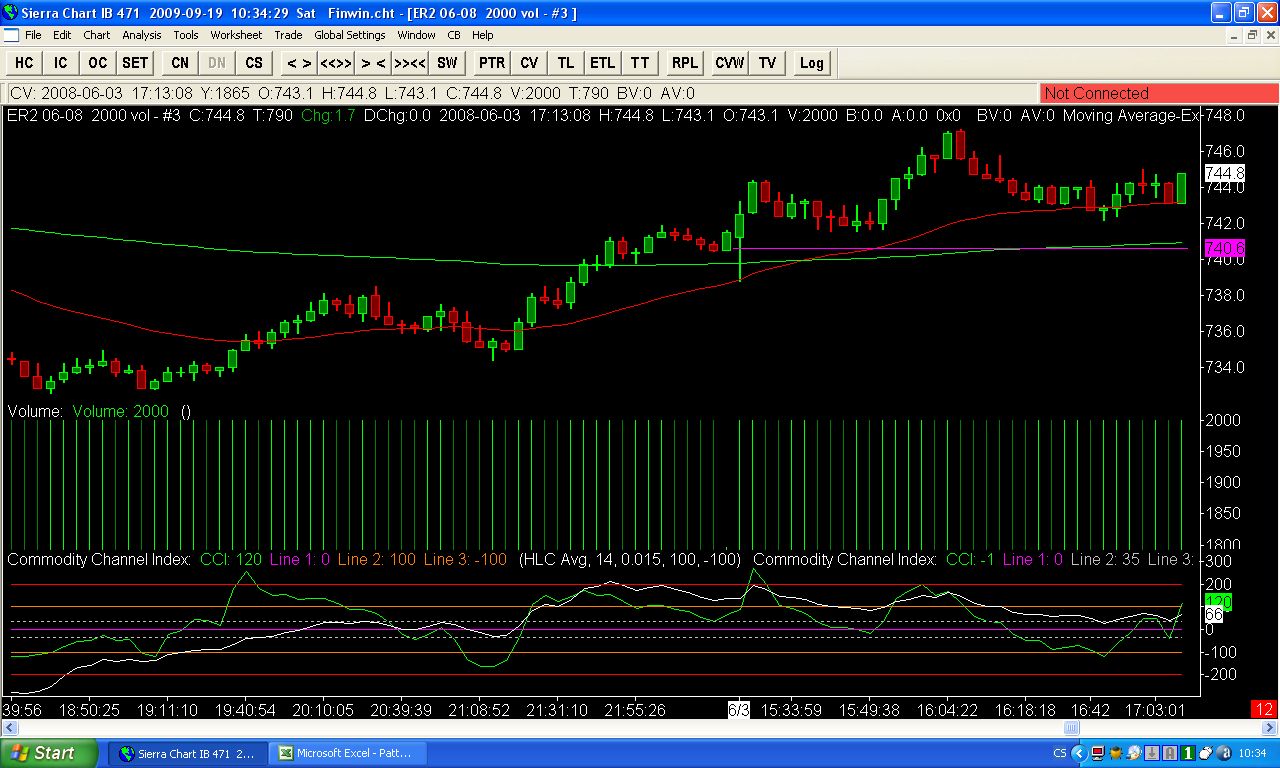This screenshot has height=768, width=1280.
Task: Open the Analysis menu
Action: tap(142, 35)
